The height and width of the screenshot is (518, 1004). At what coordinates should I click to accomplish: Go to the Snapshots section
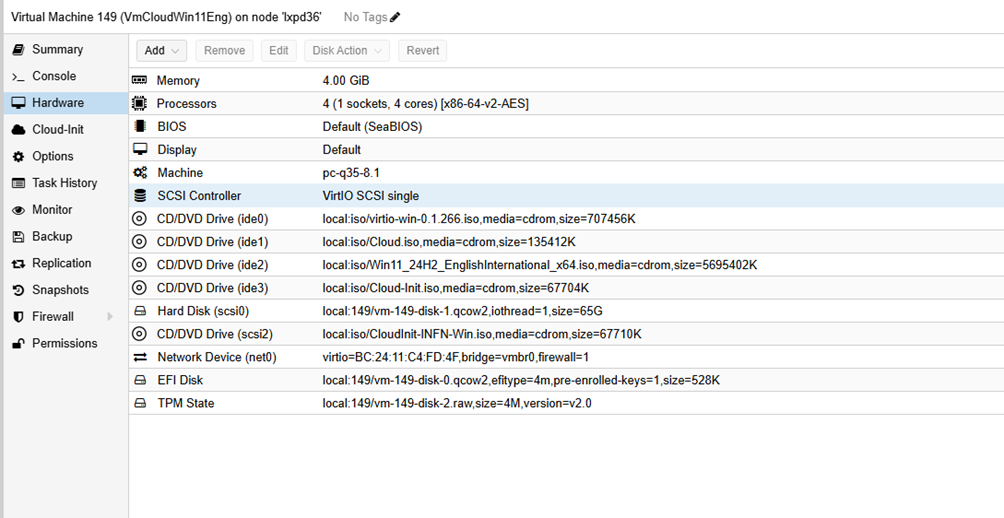(x=60, y=290)
